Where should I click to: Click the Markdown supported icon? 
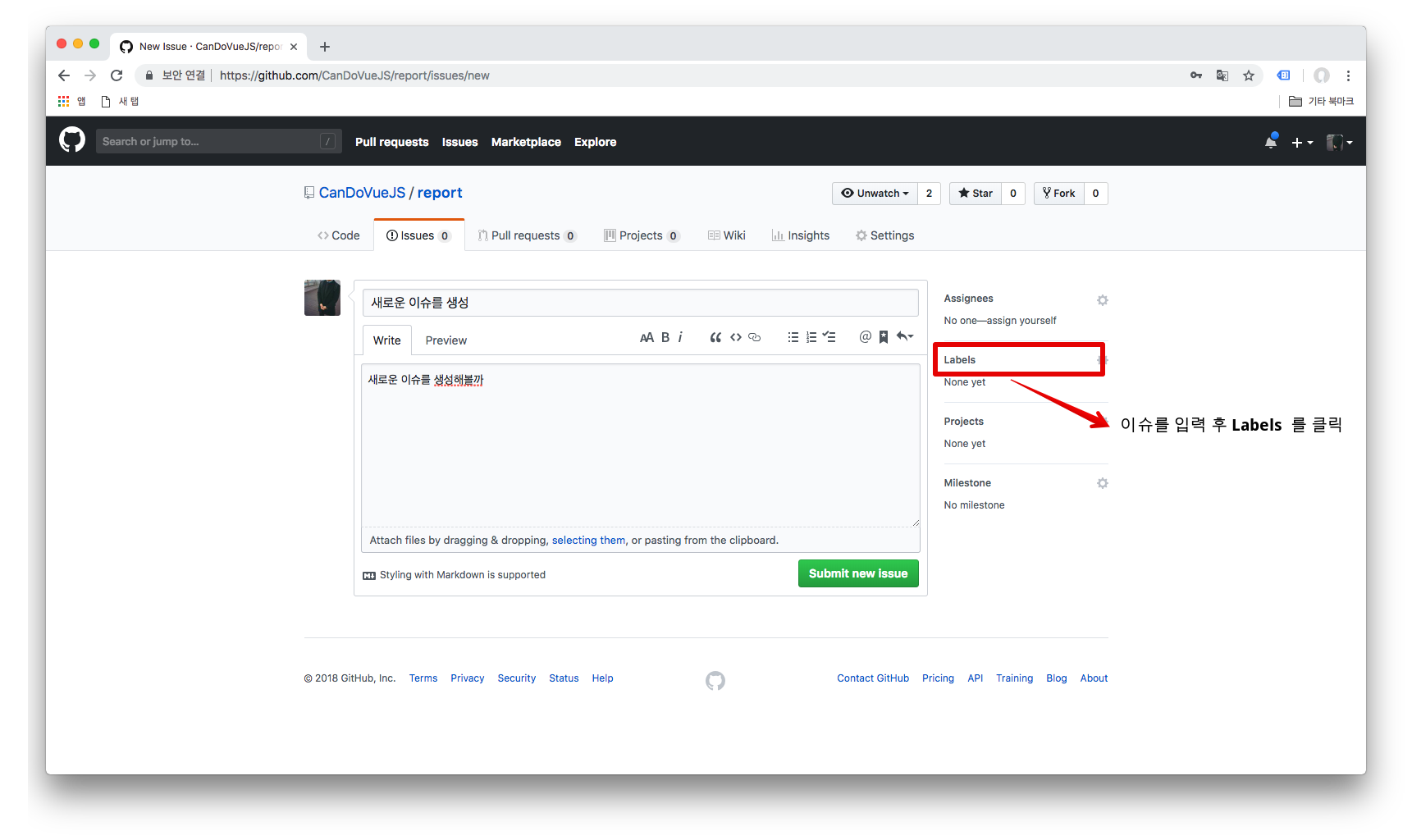pyautogui.click(x=369, y=576)
